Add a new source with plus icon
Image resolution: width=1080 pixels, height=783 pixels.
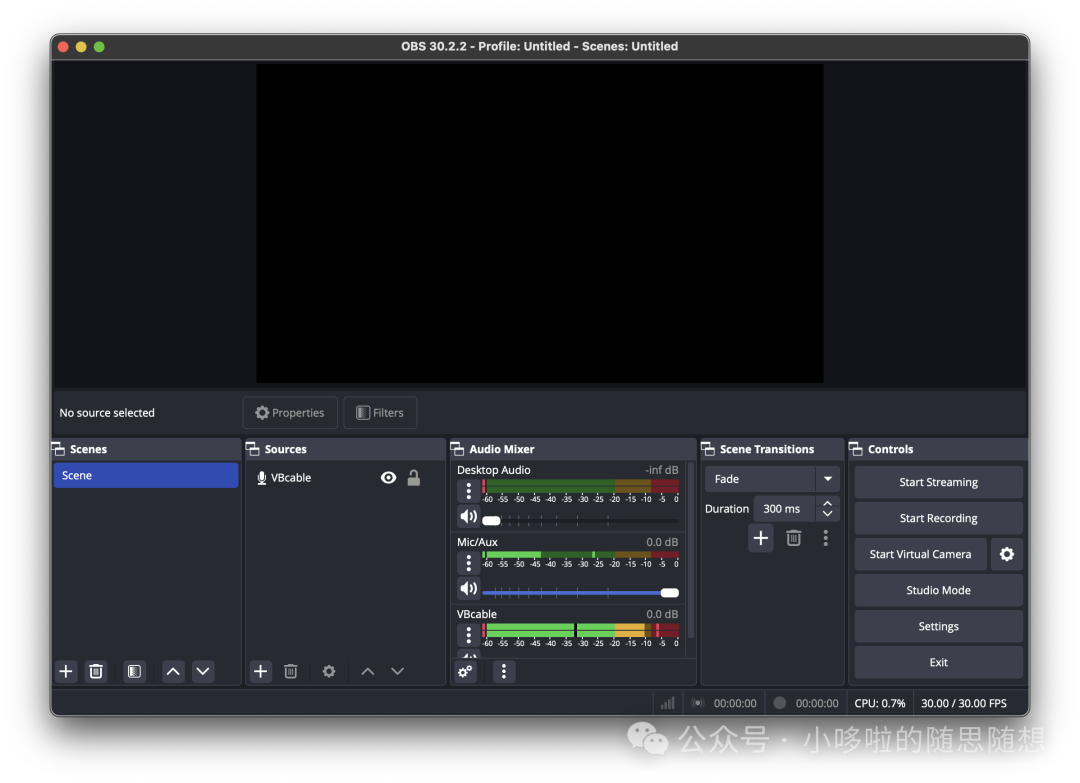(261, 671)
